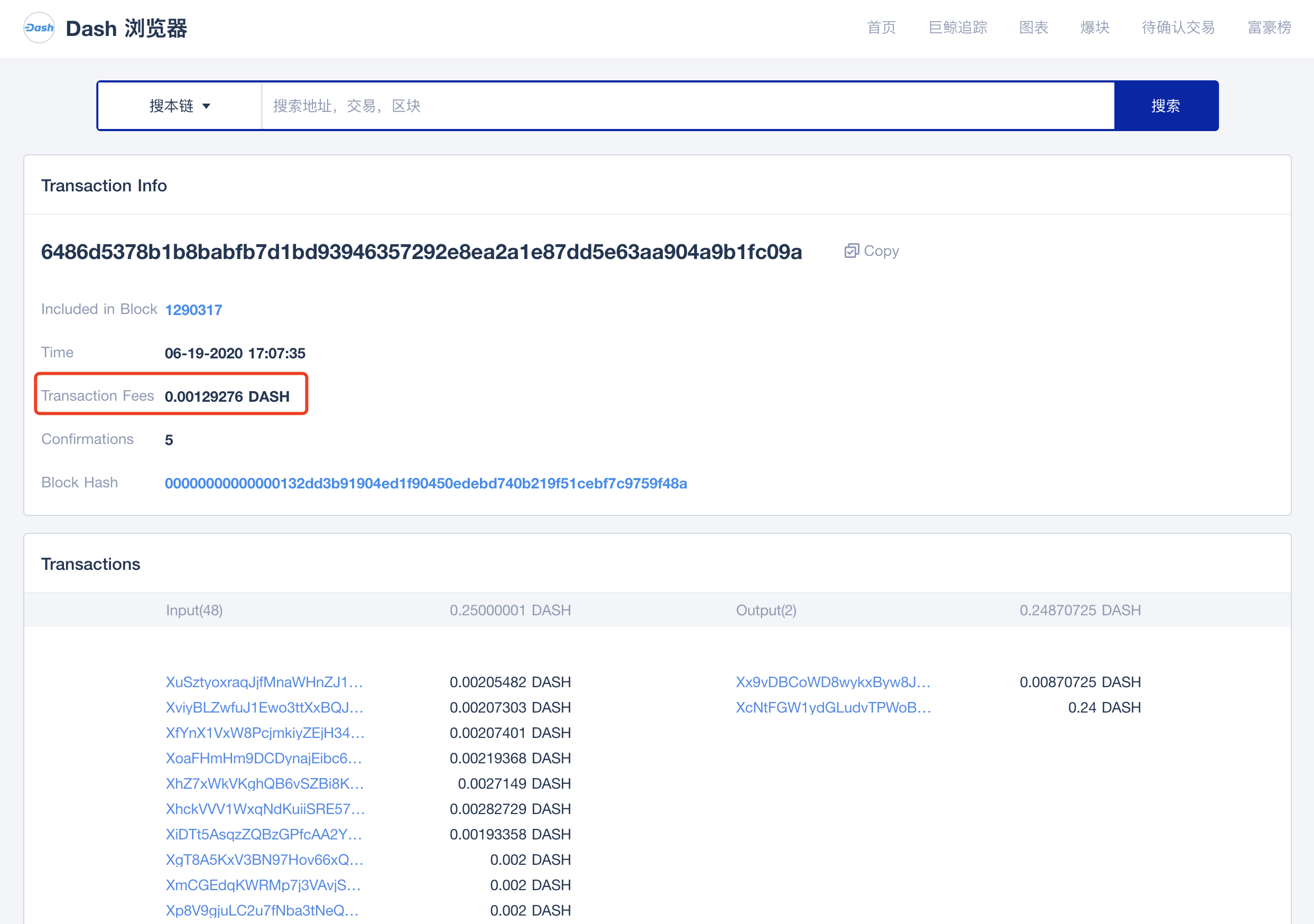The width and height of the screenshot is (1314, 924).
Task: Open input address XhZ7xWkVKghQB6vSZBi8K…
Action: pyautogui.click(x=265, y=783)
